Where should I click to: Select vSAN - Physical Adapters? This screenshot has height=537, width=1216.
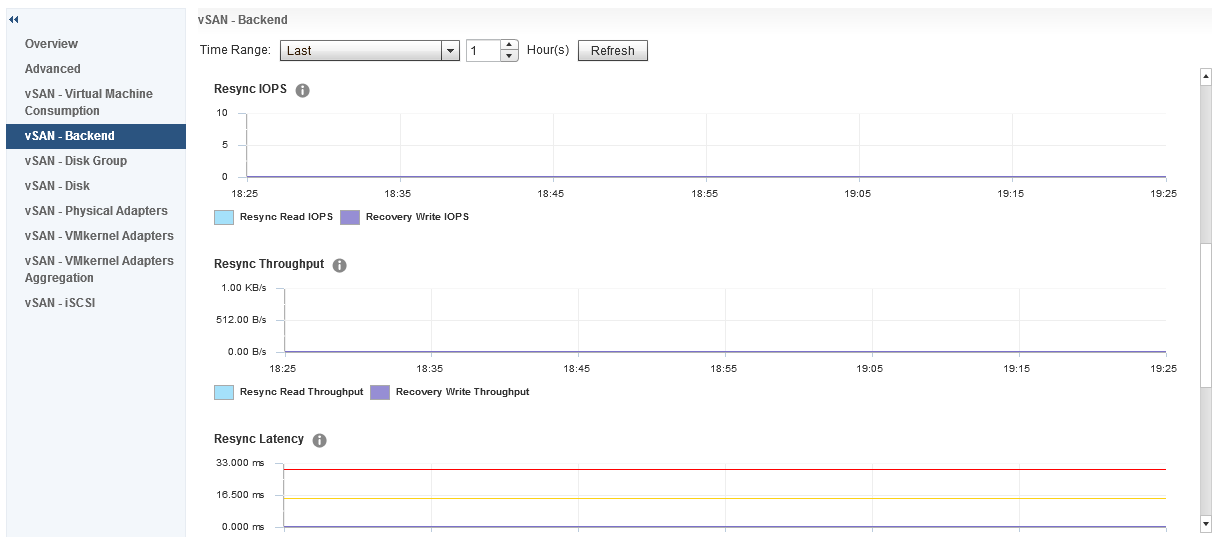96,211
